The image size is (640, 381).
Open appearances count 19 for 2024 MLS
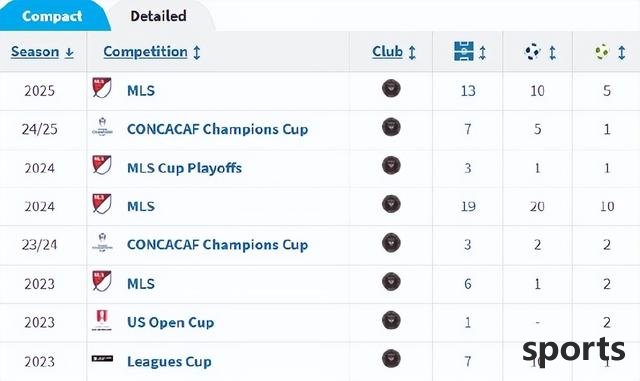tap(468, 206)
